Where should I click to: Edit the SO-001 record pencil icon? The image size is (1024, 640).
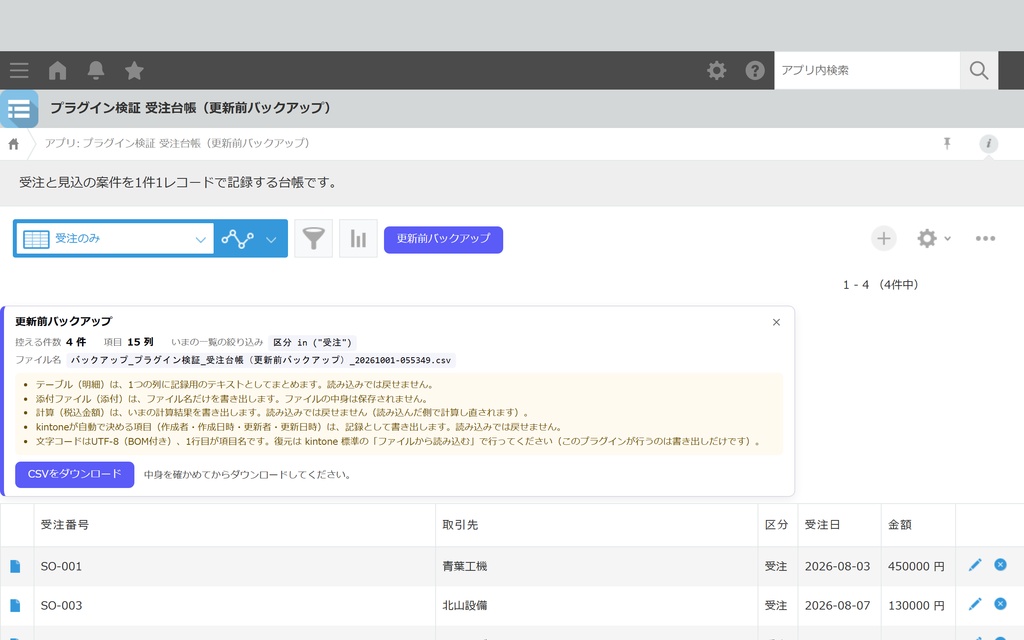pos(975,565)
